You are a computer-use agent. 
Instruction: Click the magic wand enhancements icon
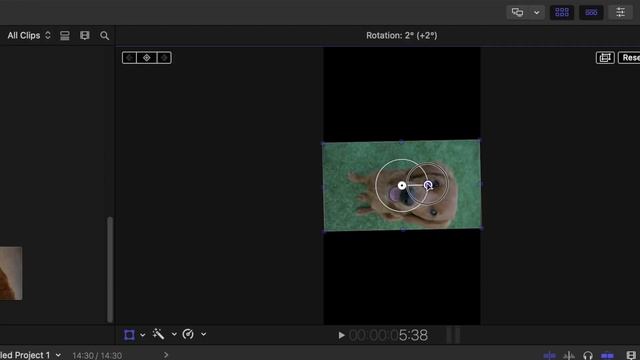[158, 334]
